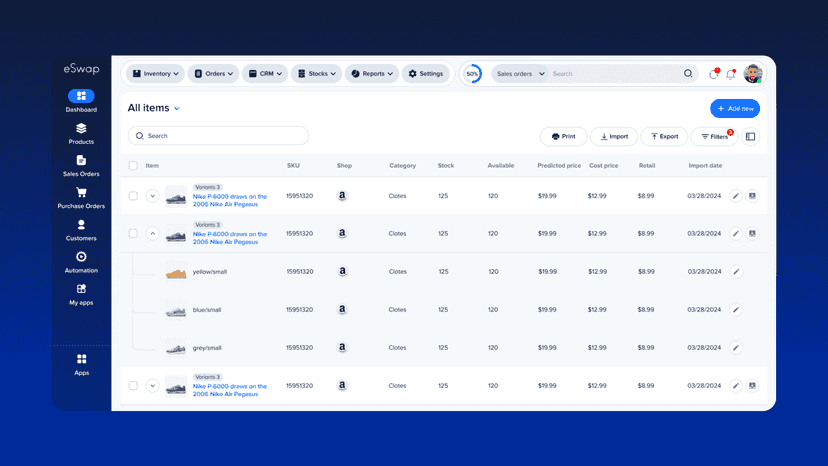This screenshot has width=828, height=466.
Task: Open Customers in the sidebar
Action: (x=81, y=230)
